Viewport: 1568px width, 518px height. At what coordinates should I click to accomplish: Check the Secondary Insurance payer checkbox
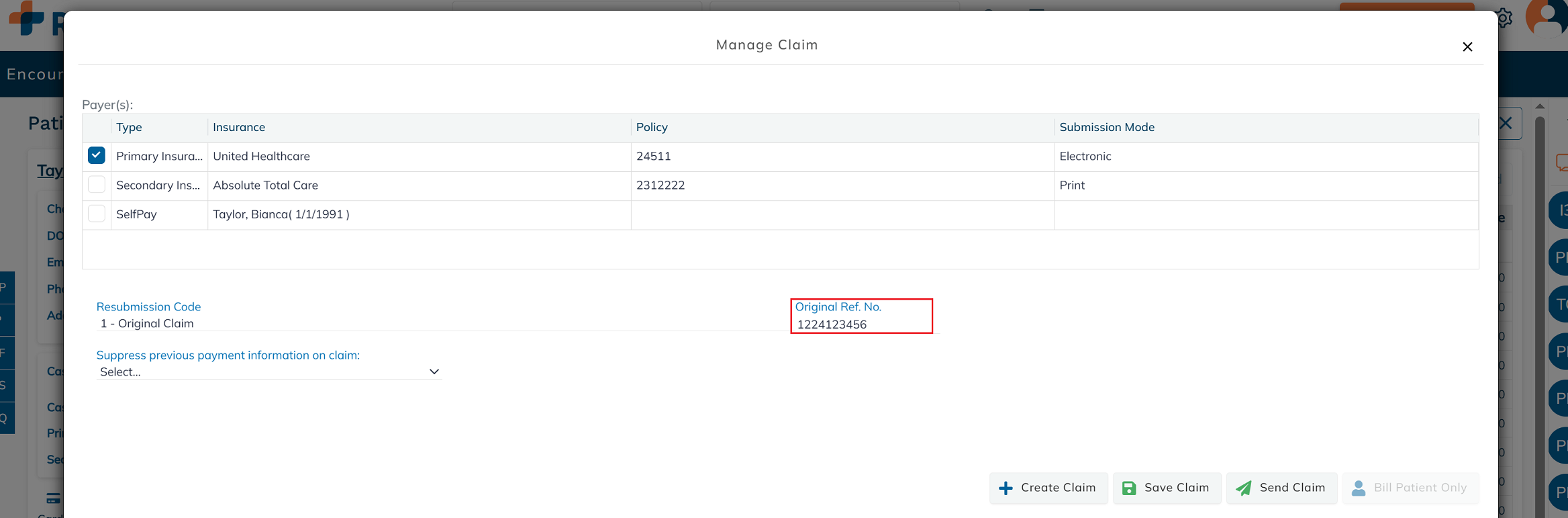(x=97, y=185)
